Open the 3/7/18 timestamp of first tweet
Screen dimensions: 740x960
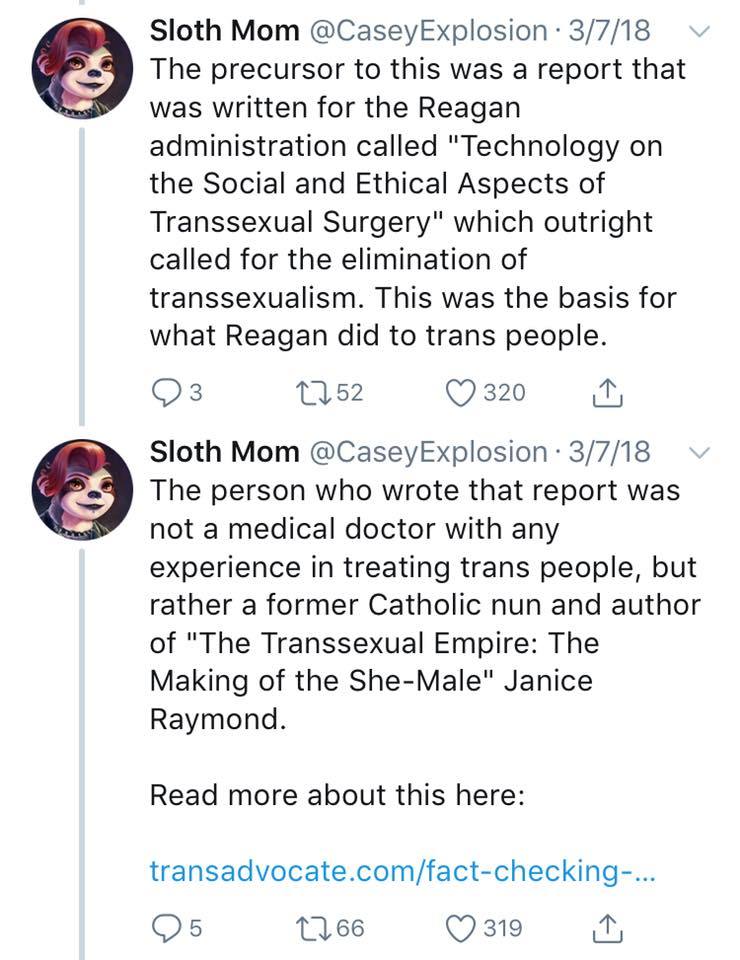(x=609, y=31)
